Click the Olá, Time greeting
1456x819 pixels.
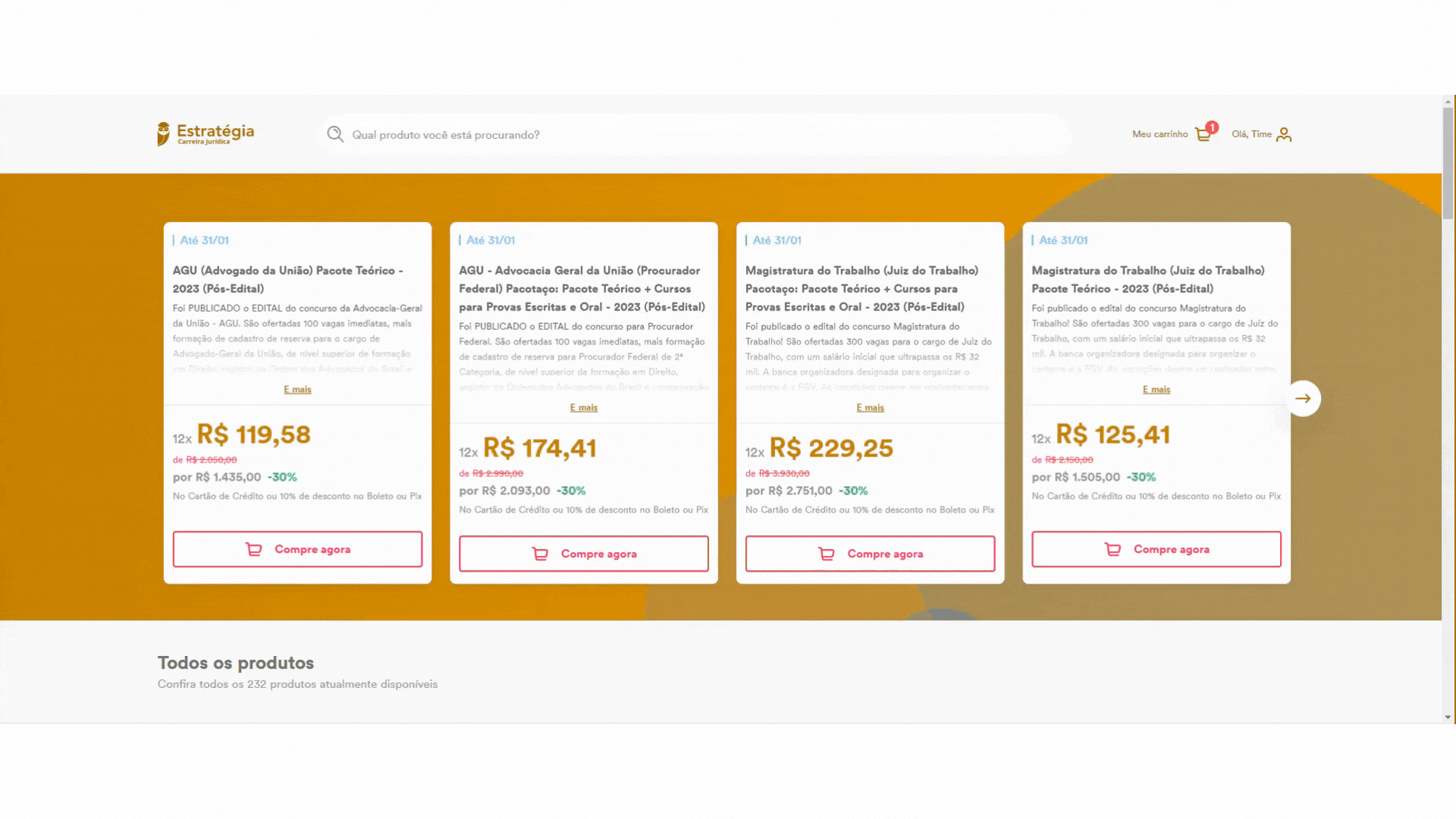click(x=1251, y=134)
